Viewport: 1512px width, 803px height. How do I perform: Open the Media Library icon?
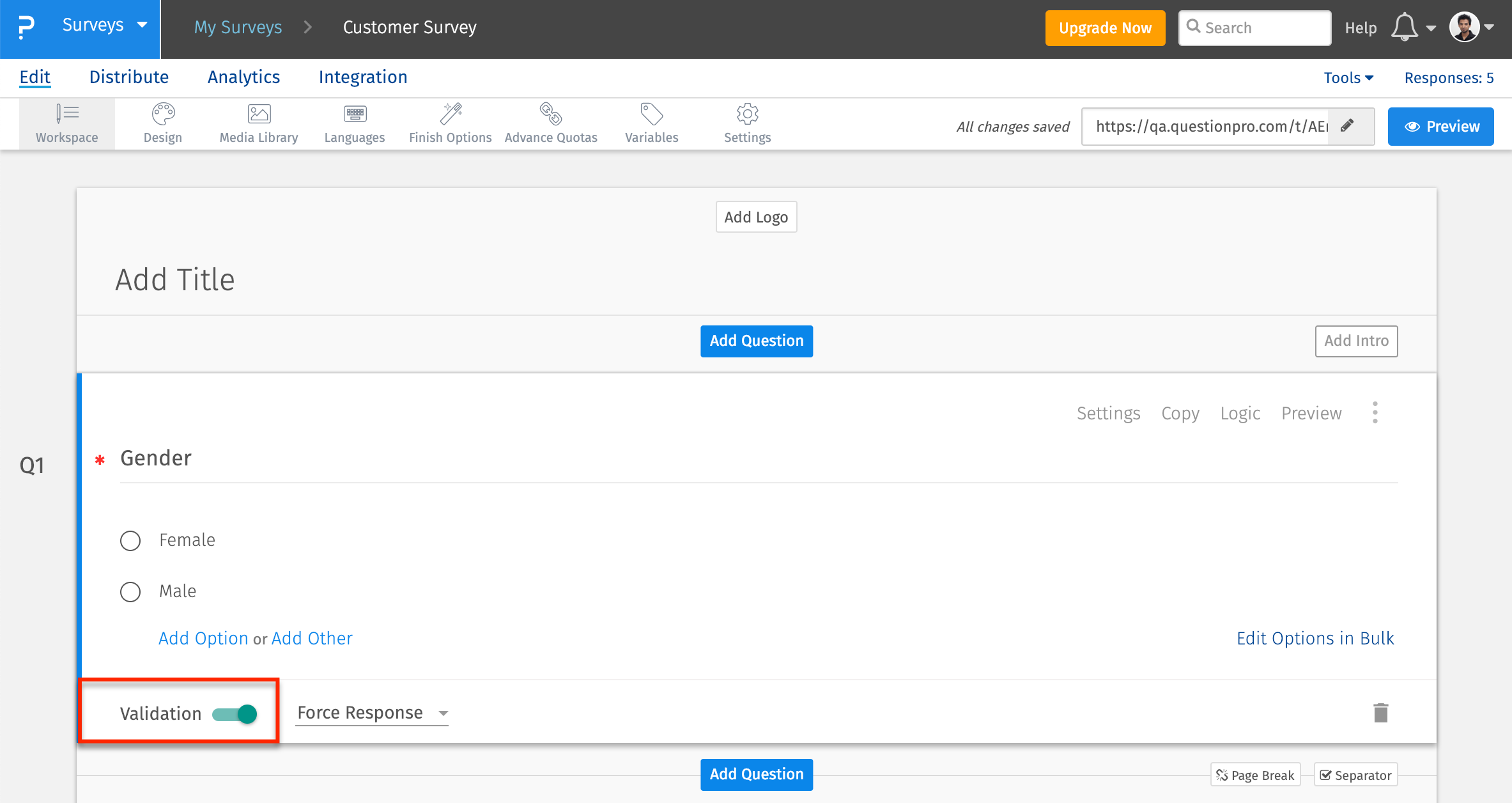point(259,115)
